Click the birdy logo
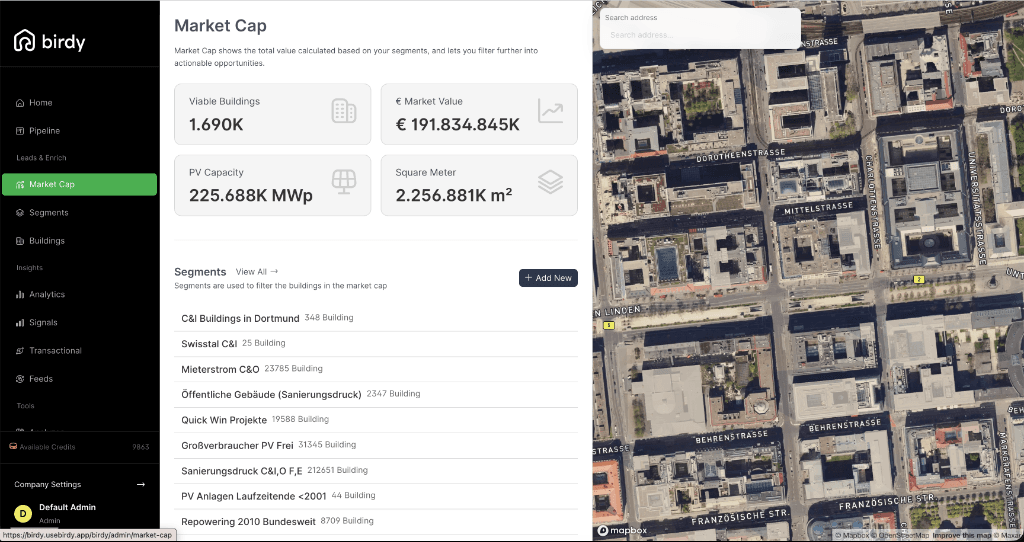1024x542 pixels. [50, 41]
